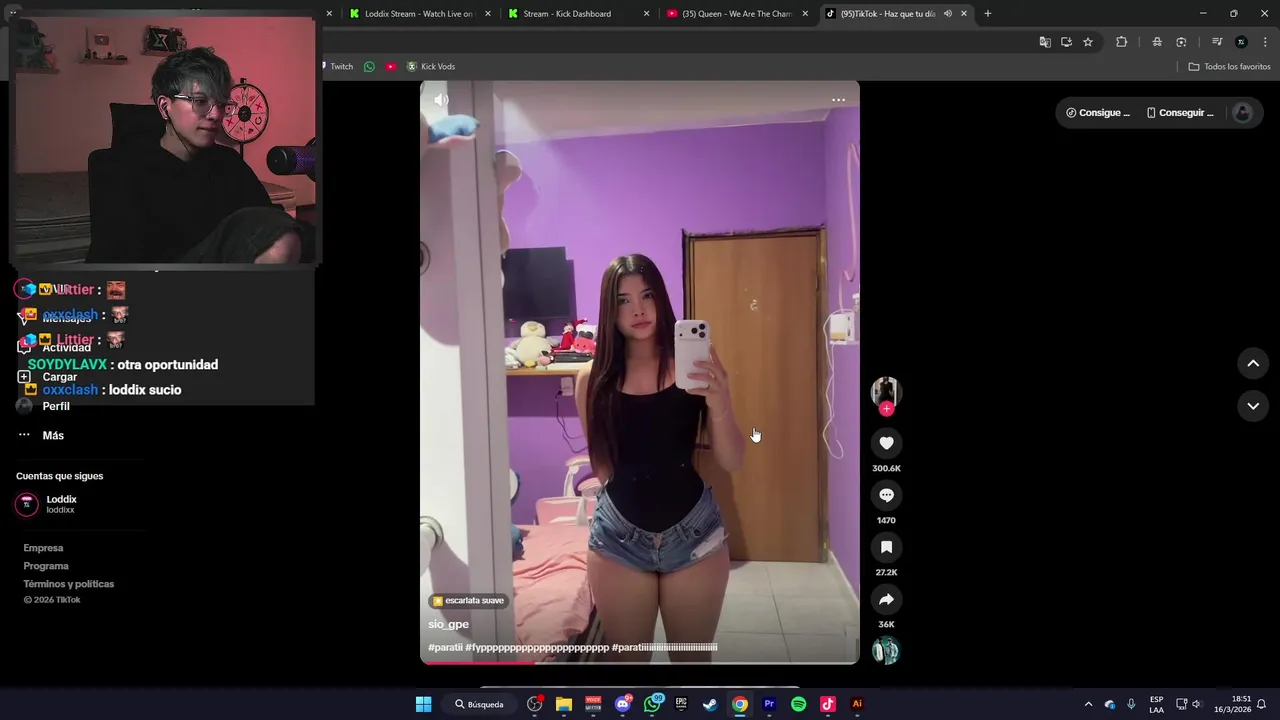
Task: Click the Consigue... button at top right
Action: (x=1098, y=113)
